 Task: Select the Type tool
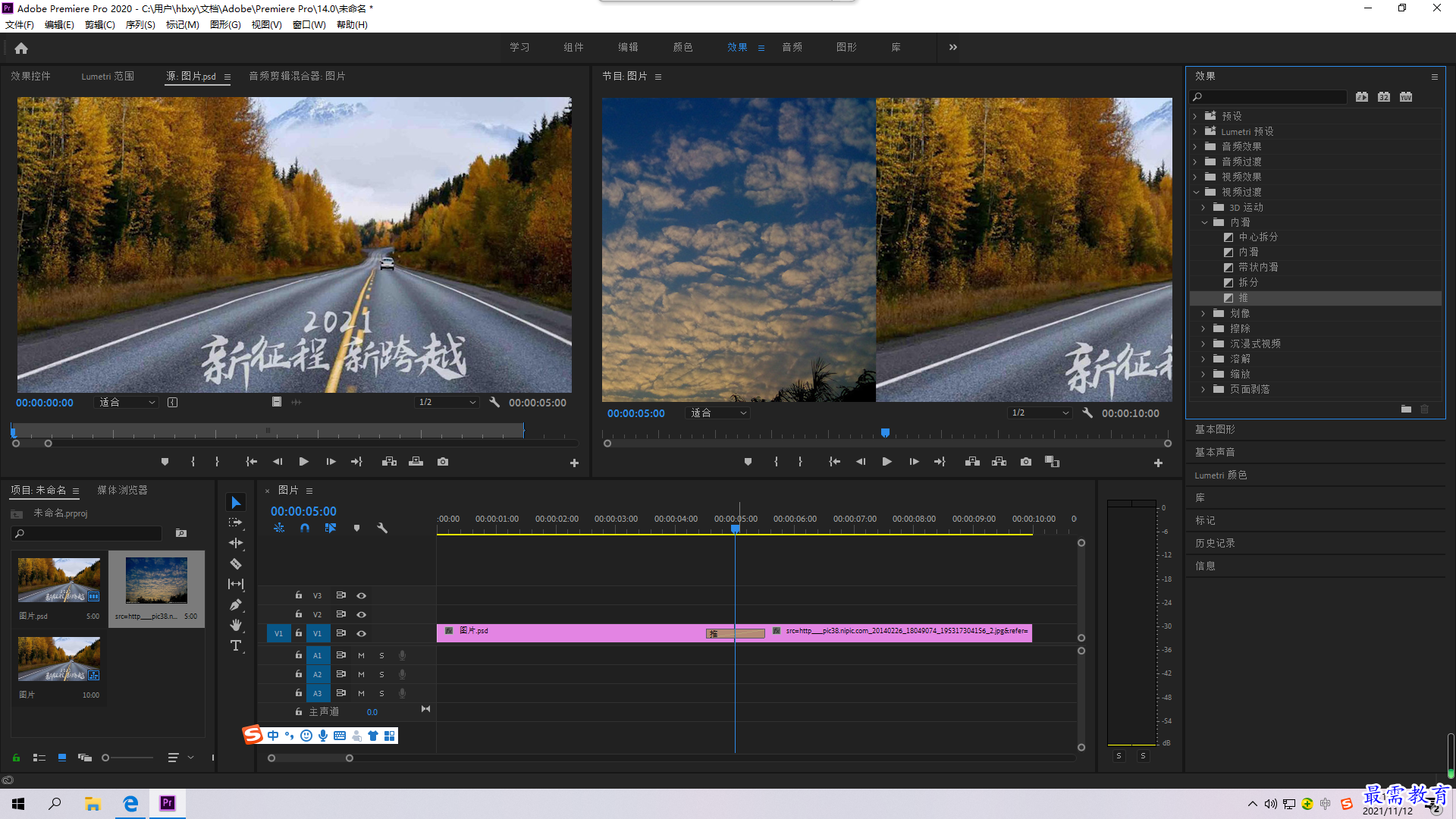[x=236, y=645]
